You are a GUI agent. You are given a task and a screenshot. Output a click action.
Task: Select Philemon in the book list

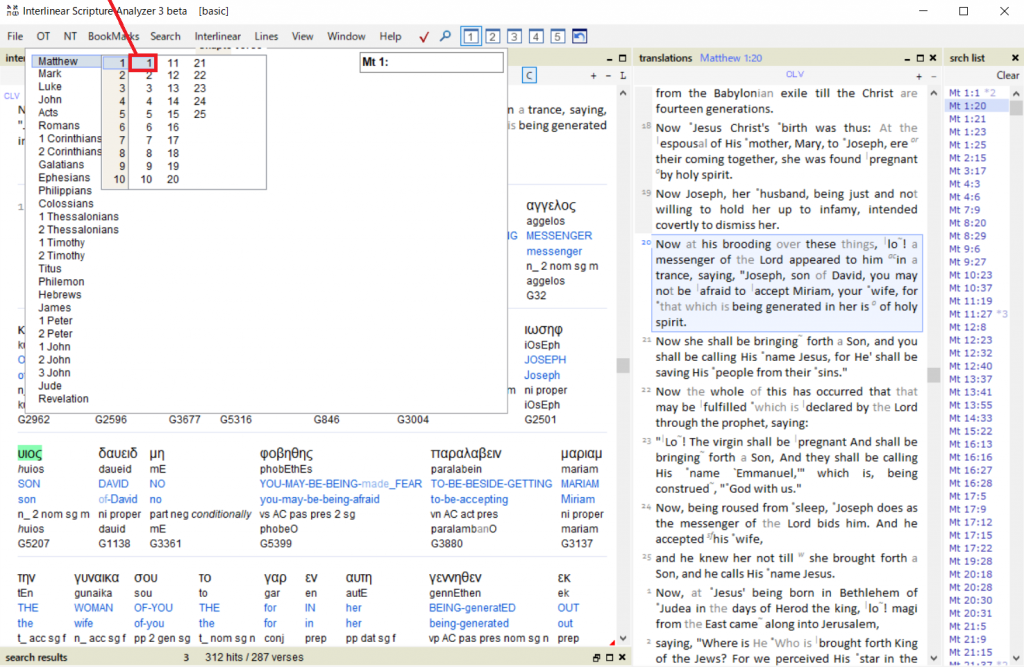tap(61, 282)
